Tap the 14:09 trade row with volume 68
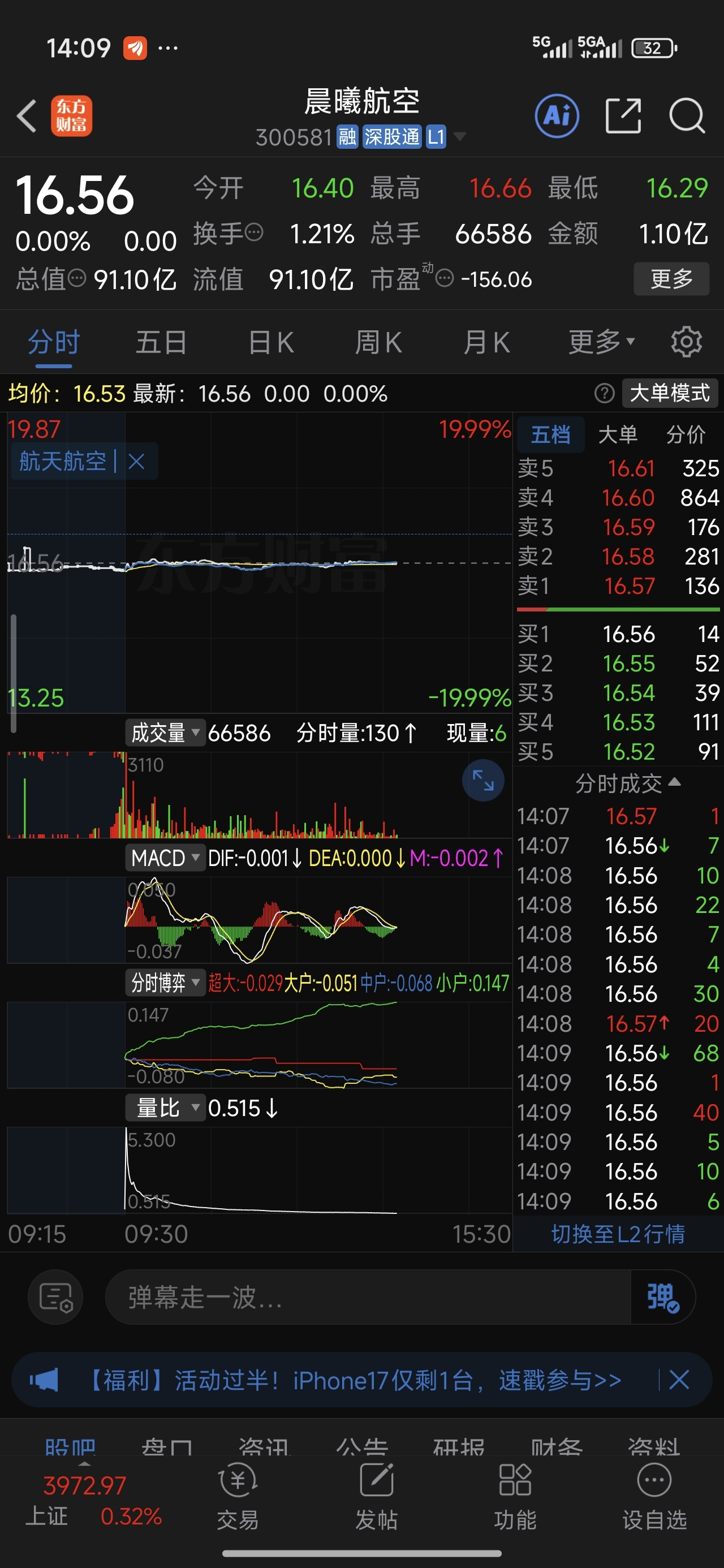This screenshot has width=724, height=1568. (618, 1053)
